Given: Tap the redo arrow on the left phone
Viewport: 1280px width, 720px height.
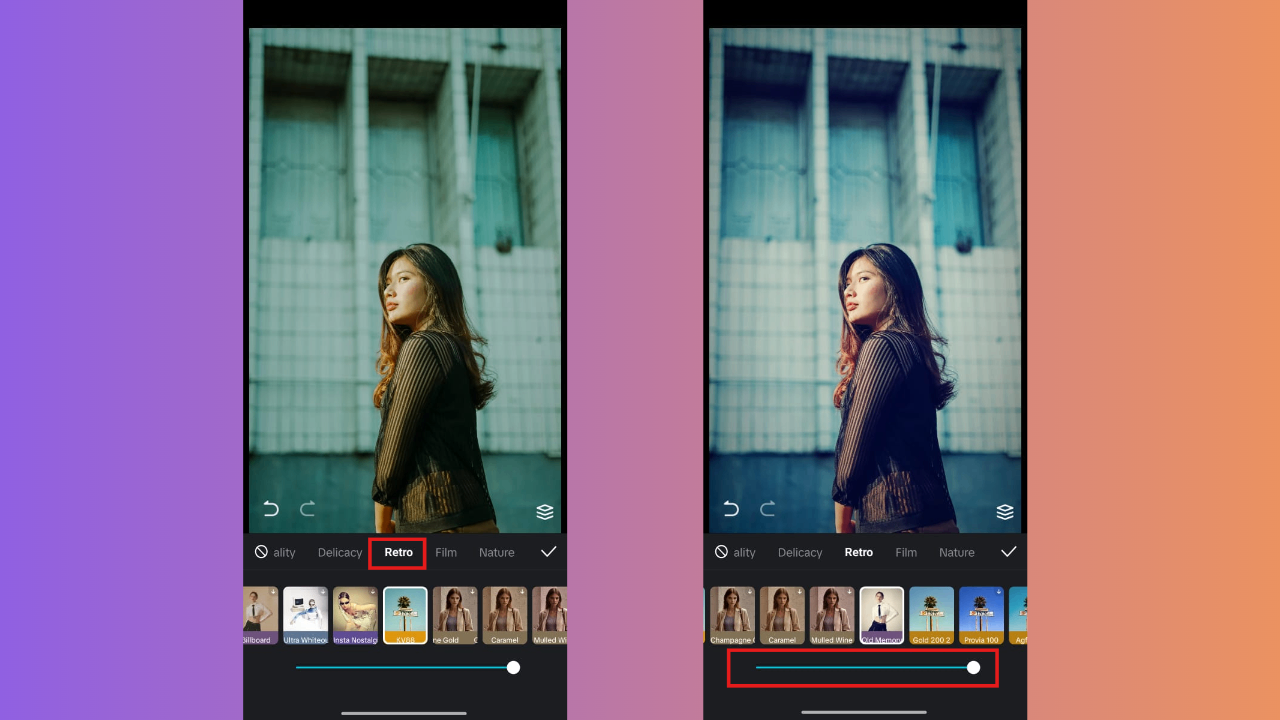Looking at the screenshot, I should pos(307,509).
